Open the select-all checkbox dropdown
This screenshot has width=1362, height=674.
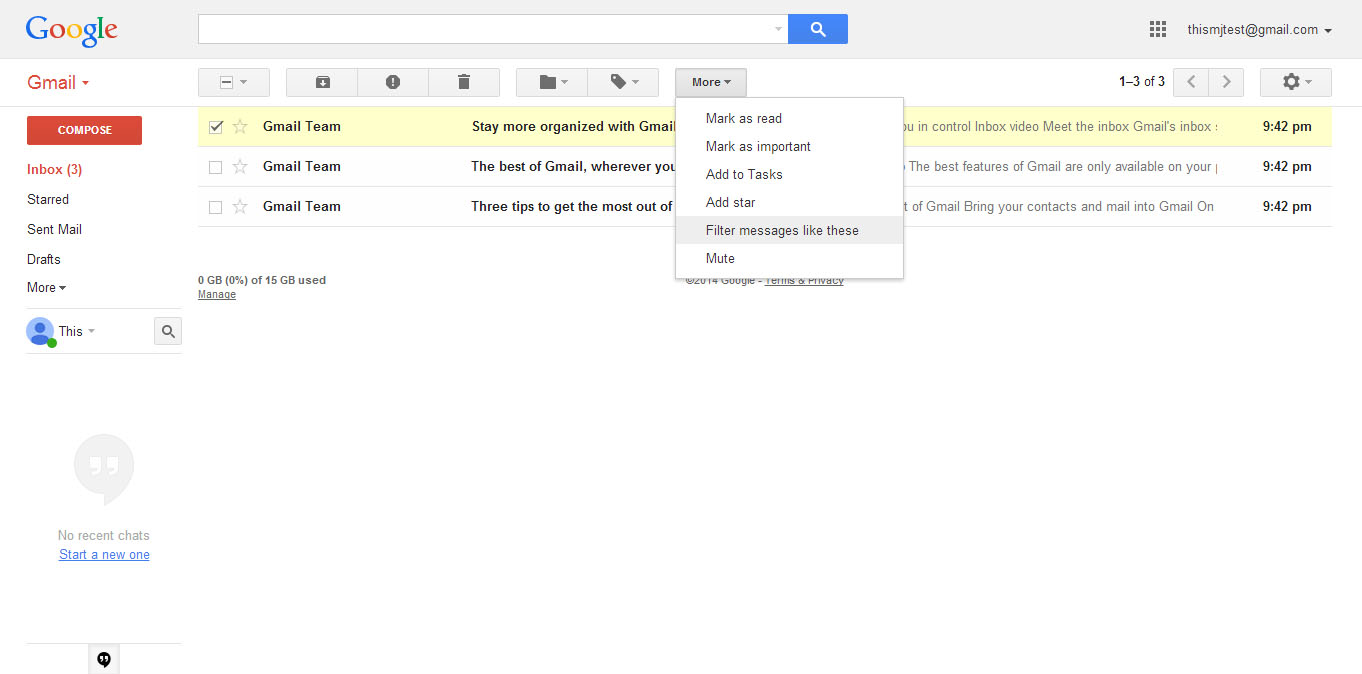pos(234,82)
